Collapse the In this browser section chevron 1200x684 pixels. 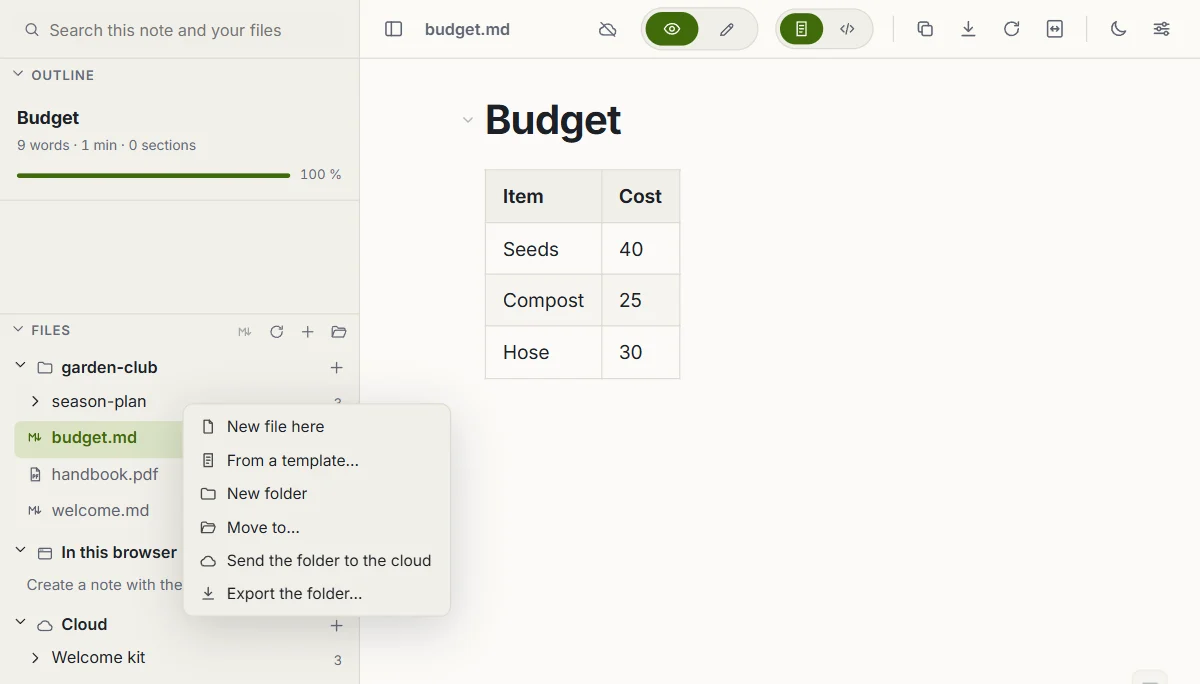21,551
